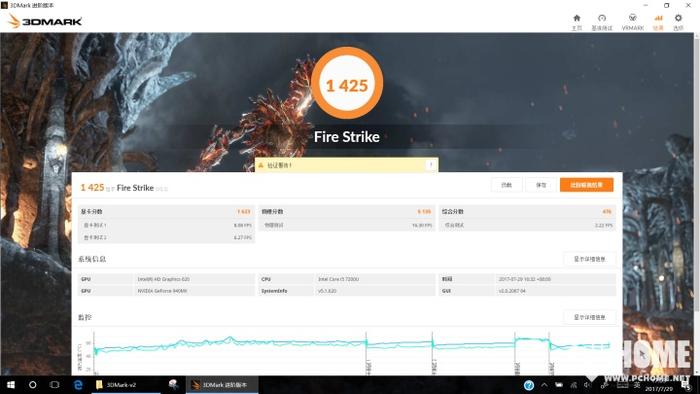Show details for the monitoring section
Image resolution: width=700 pixels, height=394 pixels.
[x=589, y=317]
